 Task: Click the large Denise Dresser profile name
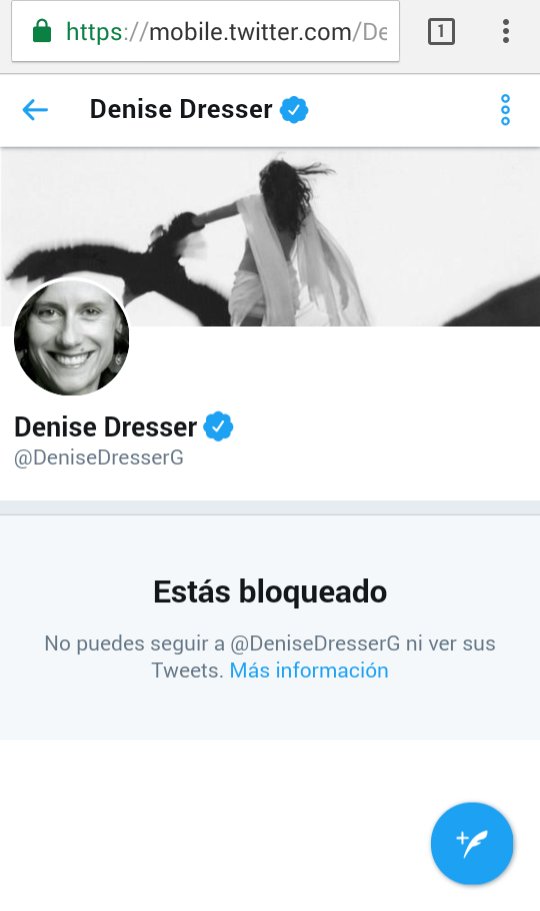[x=105, y=427]
